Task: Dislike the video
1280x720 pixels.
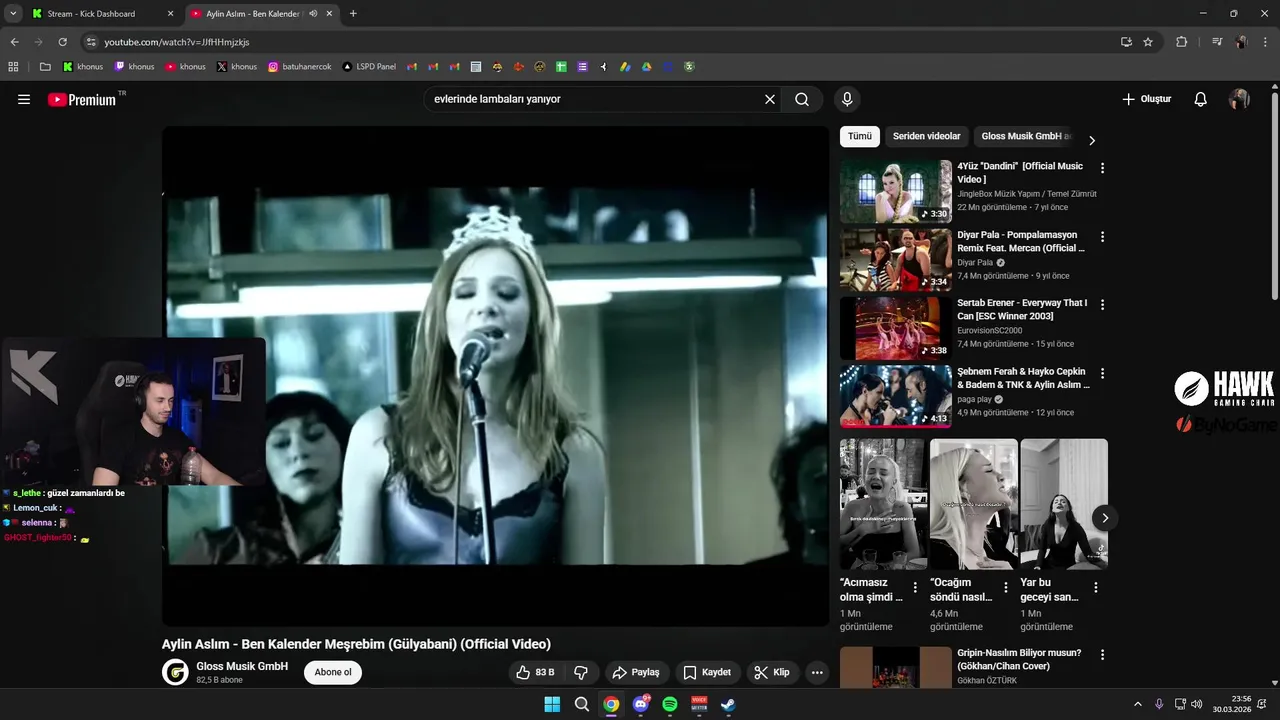Action: tap(581, 672)
